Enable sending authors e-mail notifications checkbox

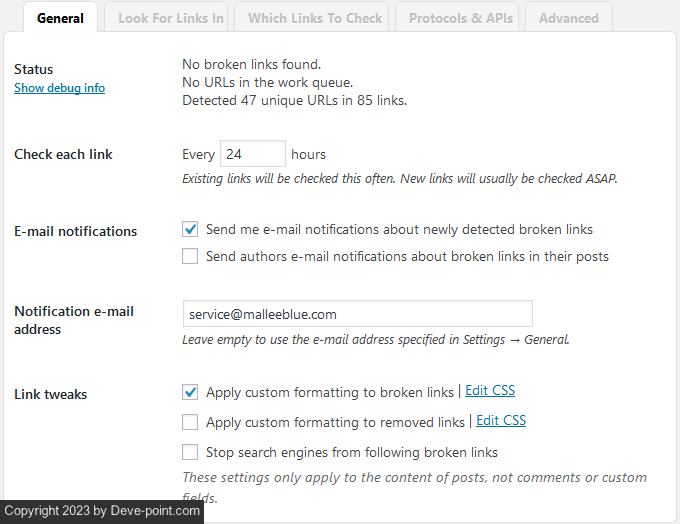click(x=190, y=256)
